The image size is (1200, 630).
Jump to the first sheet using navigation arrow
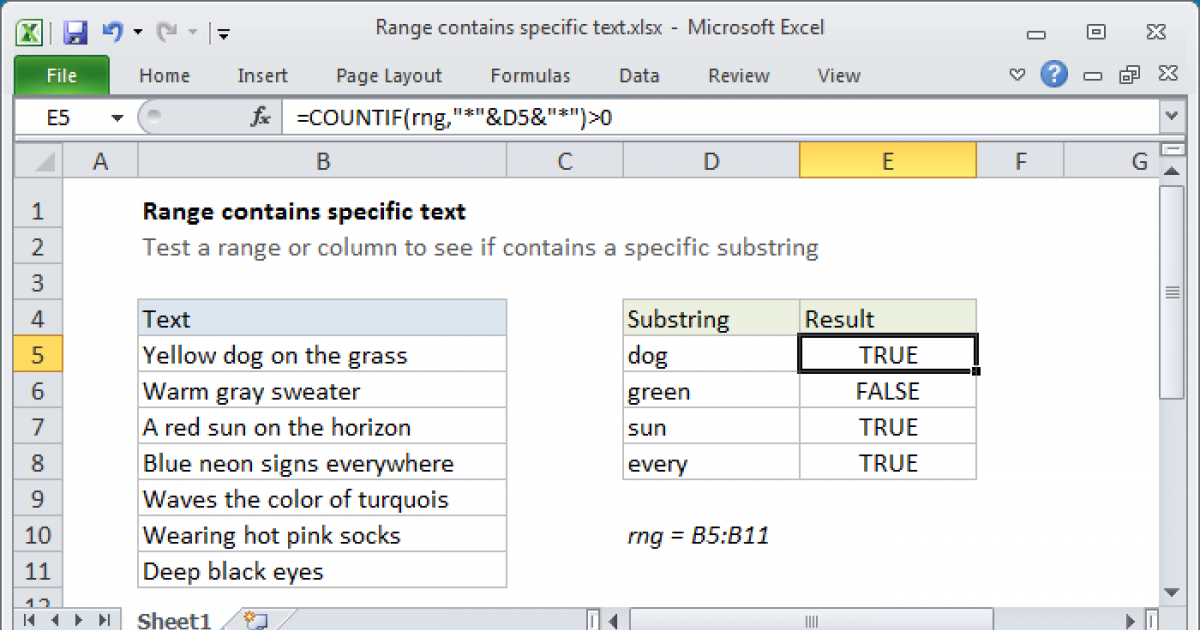[27, 620]
